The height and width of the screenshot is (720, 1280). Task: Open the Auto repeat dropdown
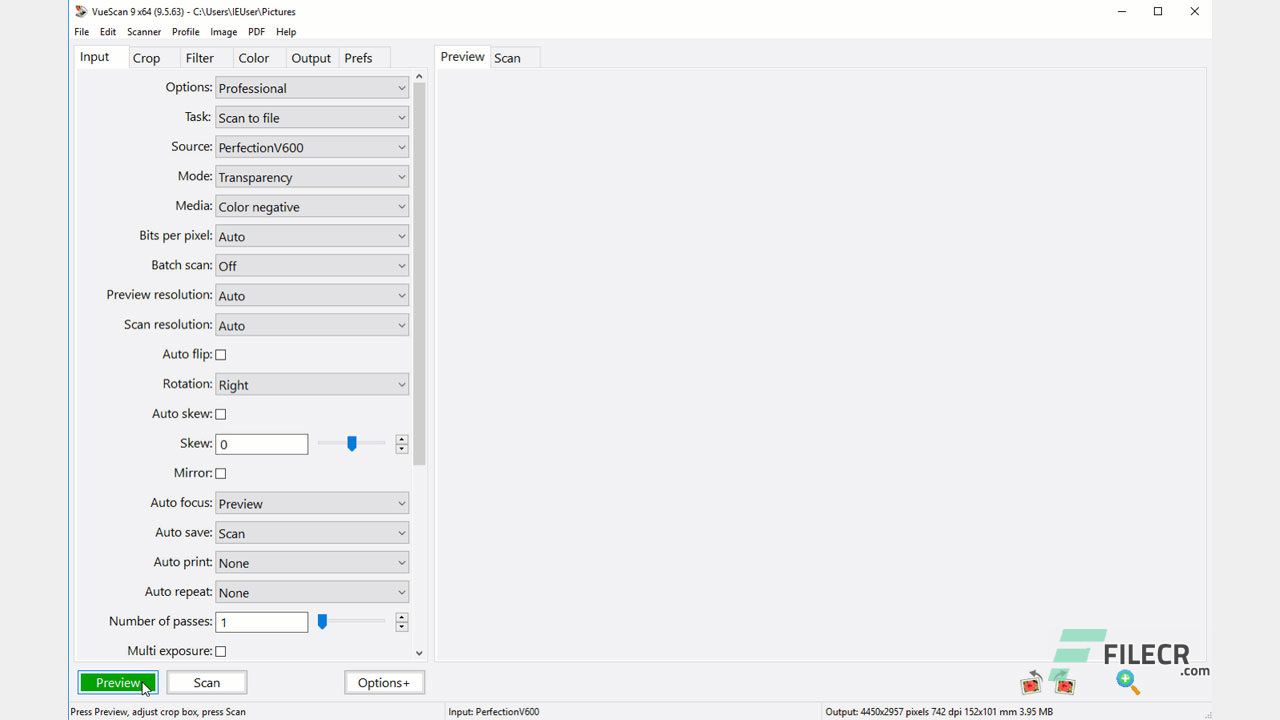312,592
